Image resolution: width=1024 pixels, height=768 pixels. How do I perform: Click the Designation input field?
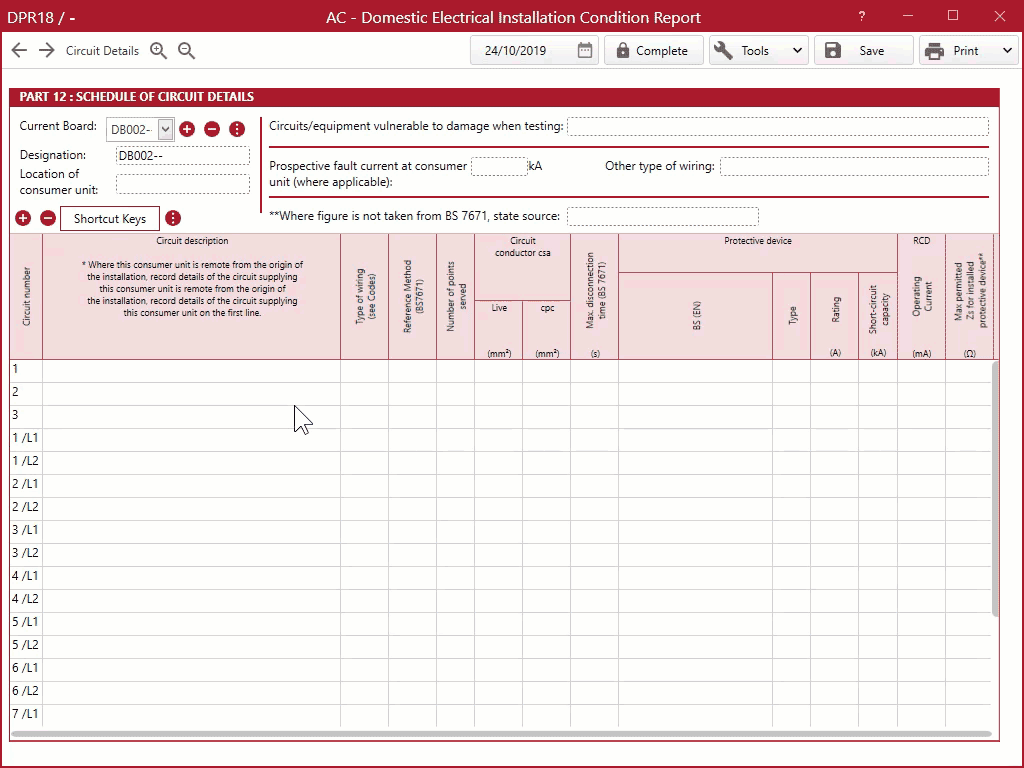click(183, 156)
